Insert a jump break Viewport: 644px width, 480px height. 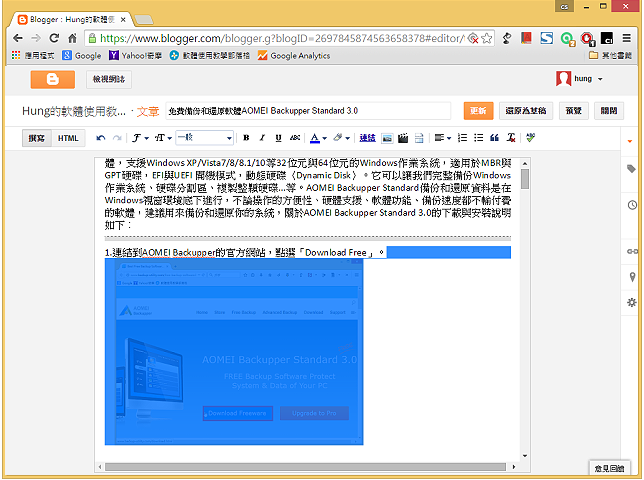419,138
